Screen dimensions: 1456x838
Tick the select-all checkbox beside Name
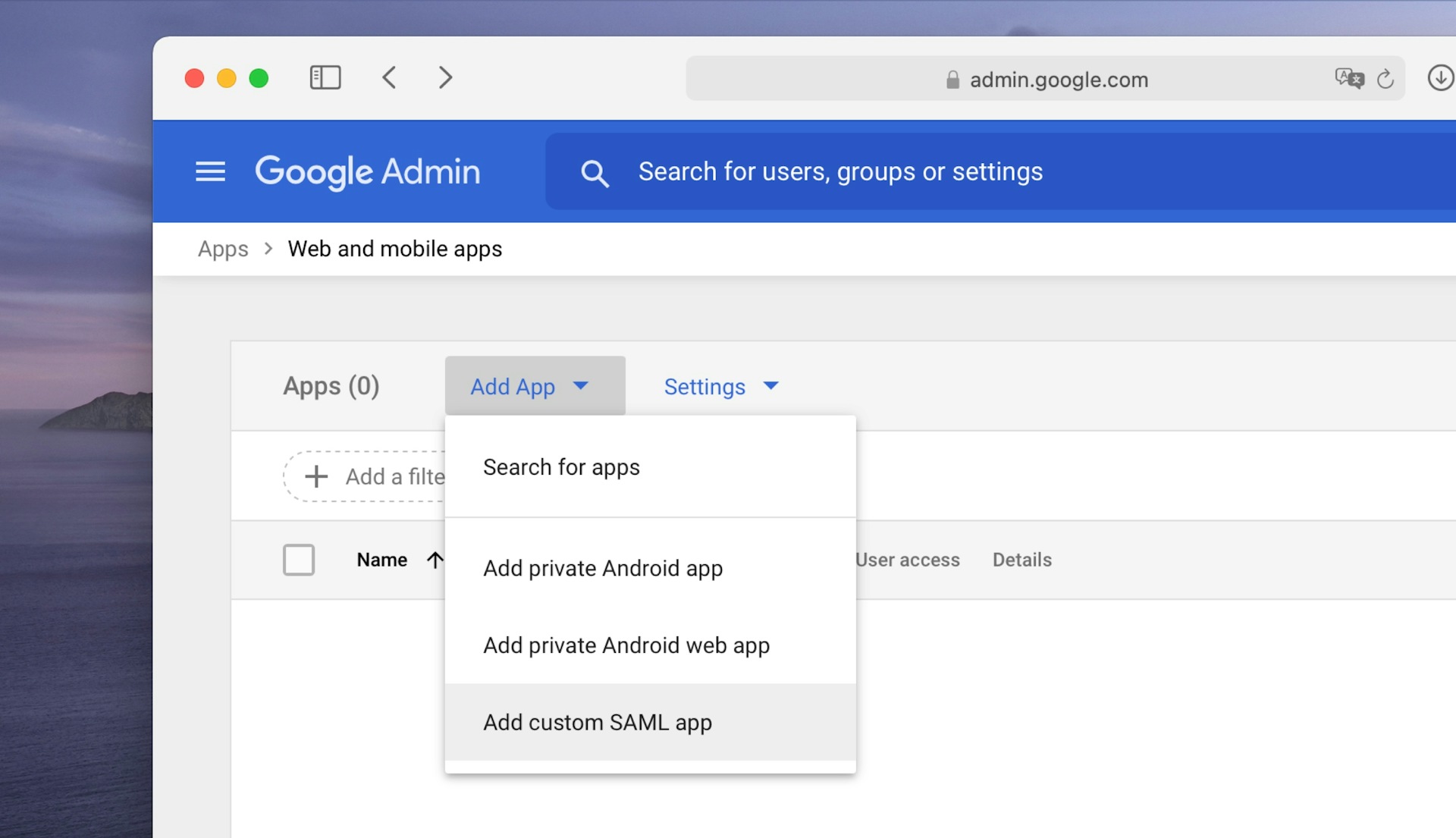[299, 560]
